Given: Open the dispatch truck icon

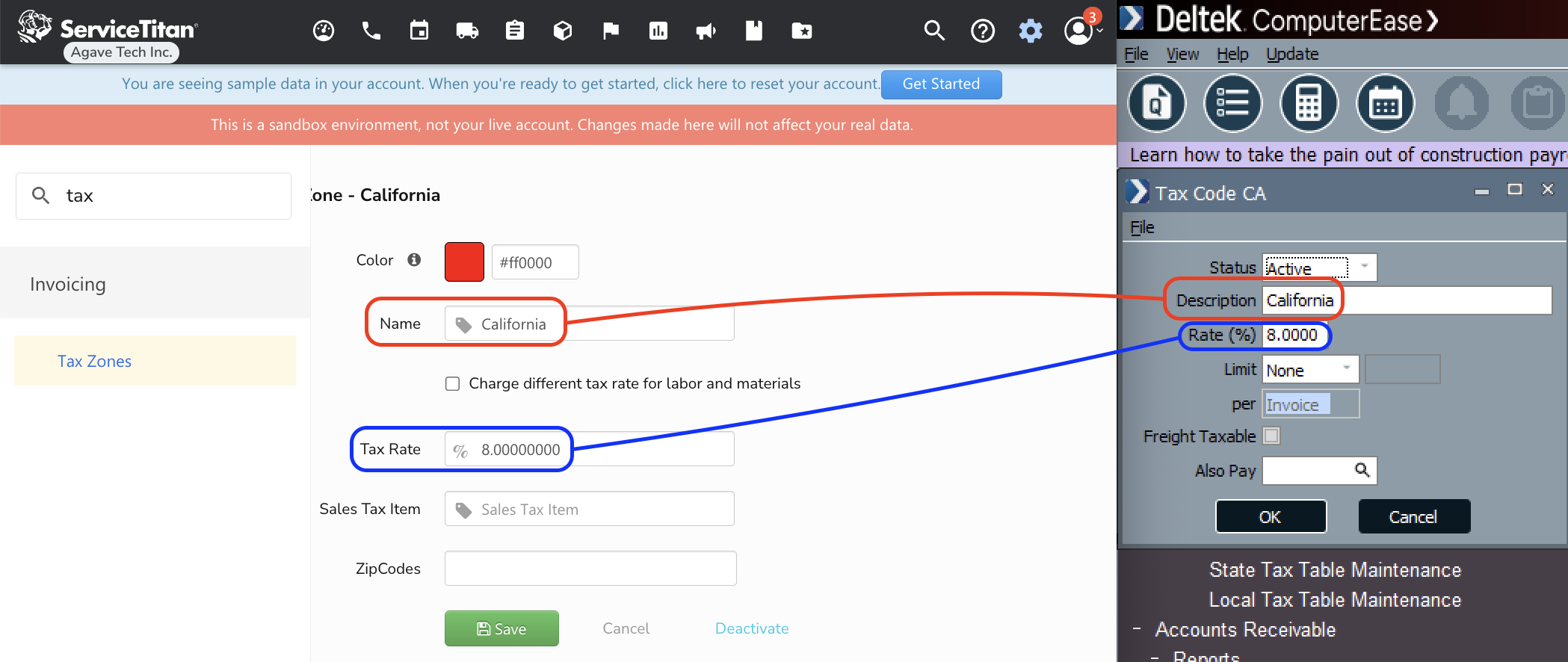Looking at the screenshot, I should [467, 31].
